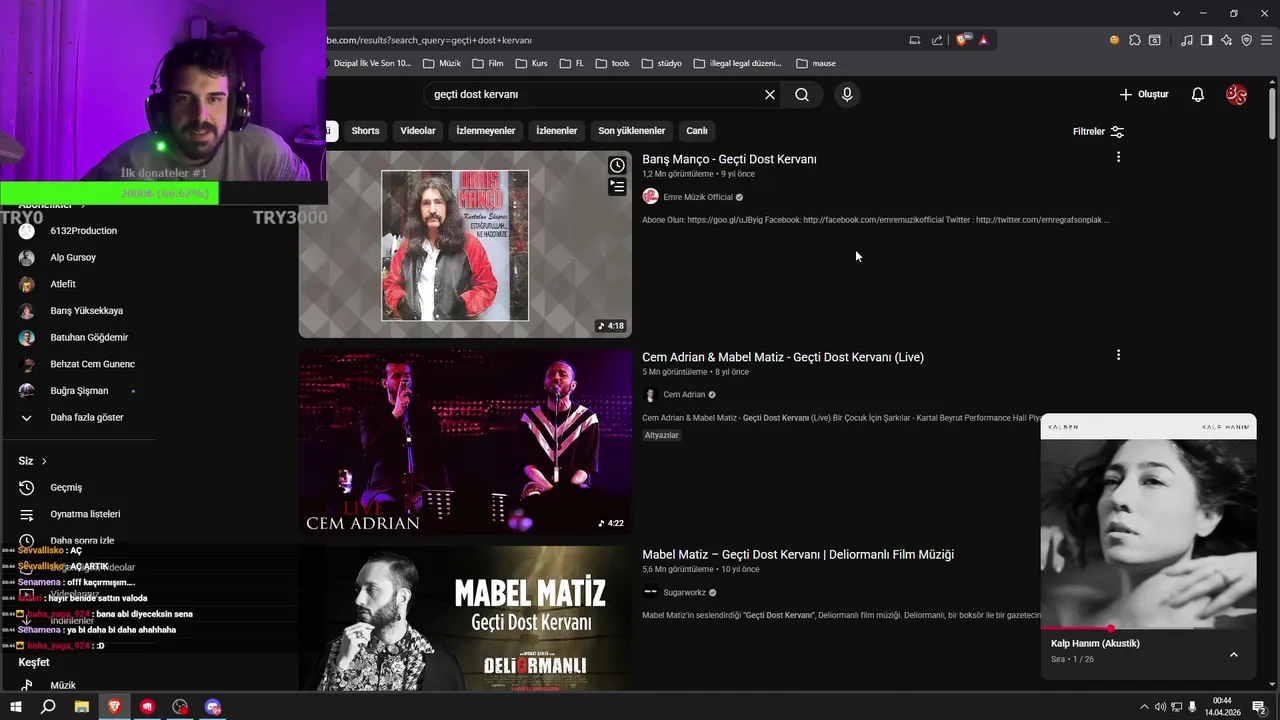Open the cookie extension icon

(x=1114, y=40)
